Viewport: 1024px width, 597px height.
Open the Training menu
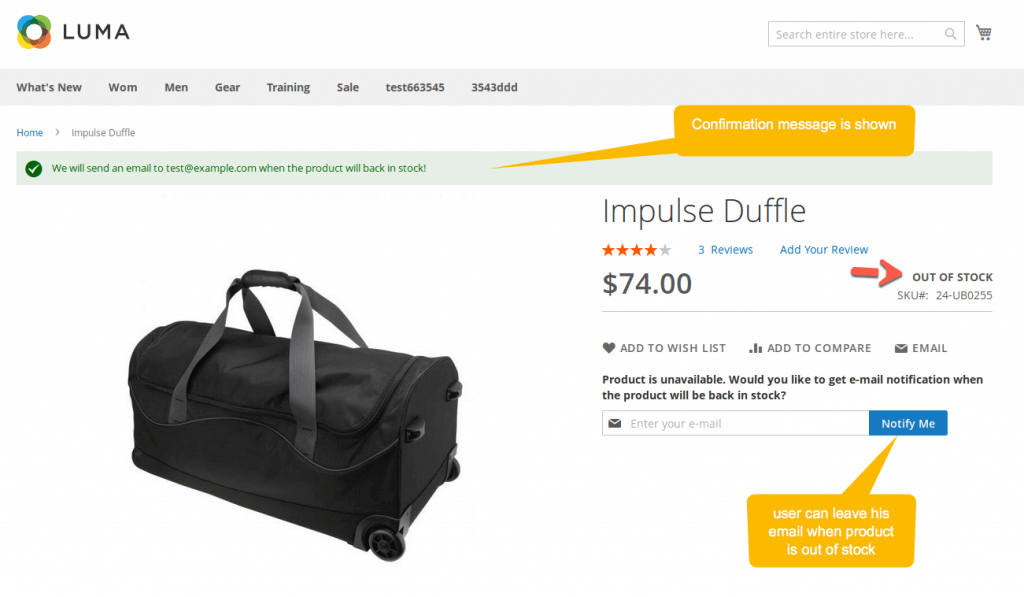[288, 88]
